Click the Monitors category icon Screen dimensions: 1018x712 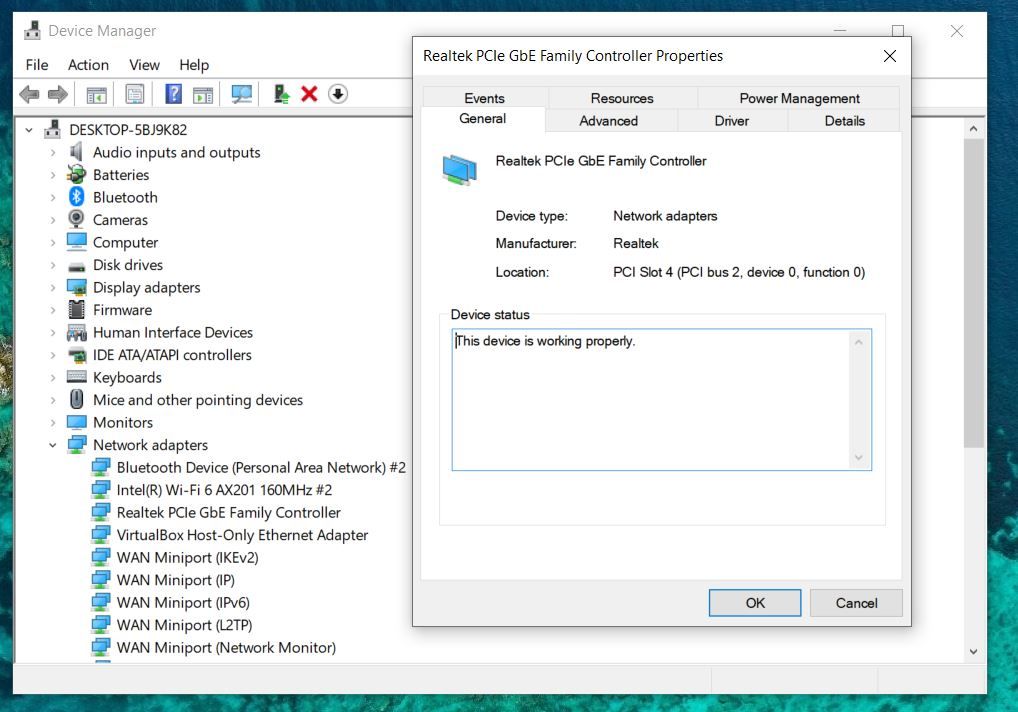[x=77, y=422]
